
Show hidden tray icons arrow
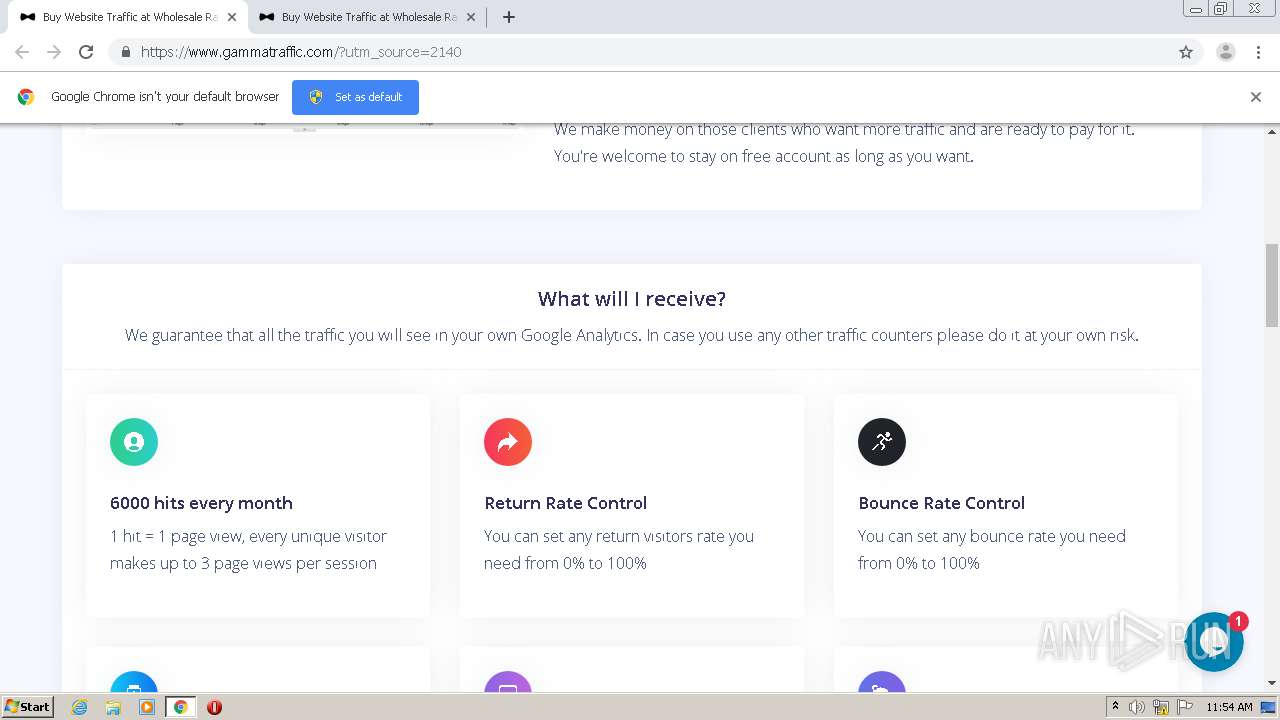coord(1115,707)
